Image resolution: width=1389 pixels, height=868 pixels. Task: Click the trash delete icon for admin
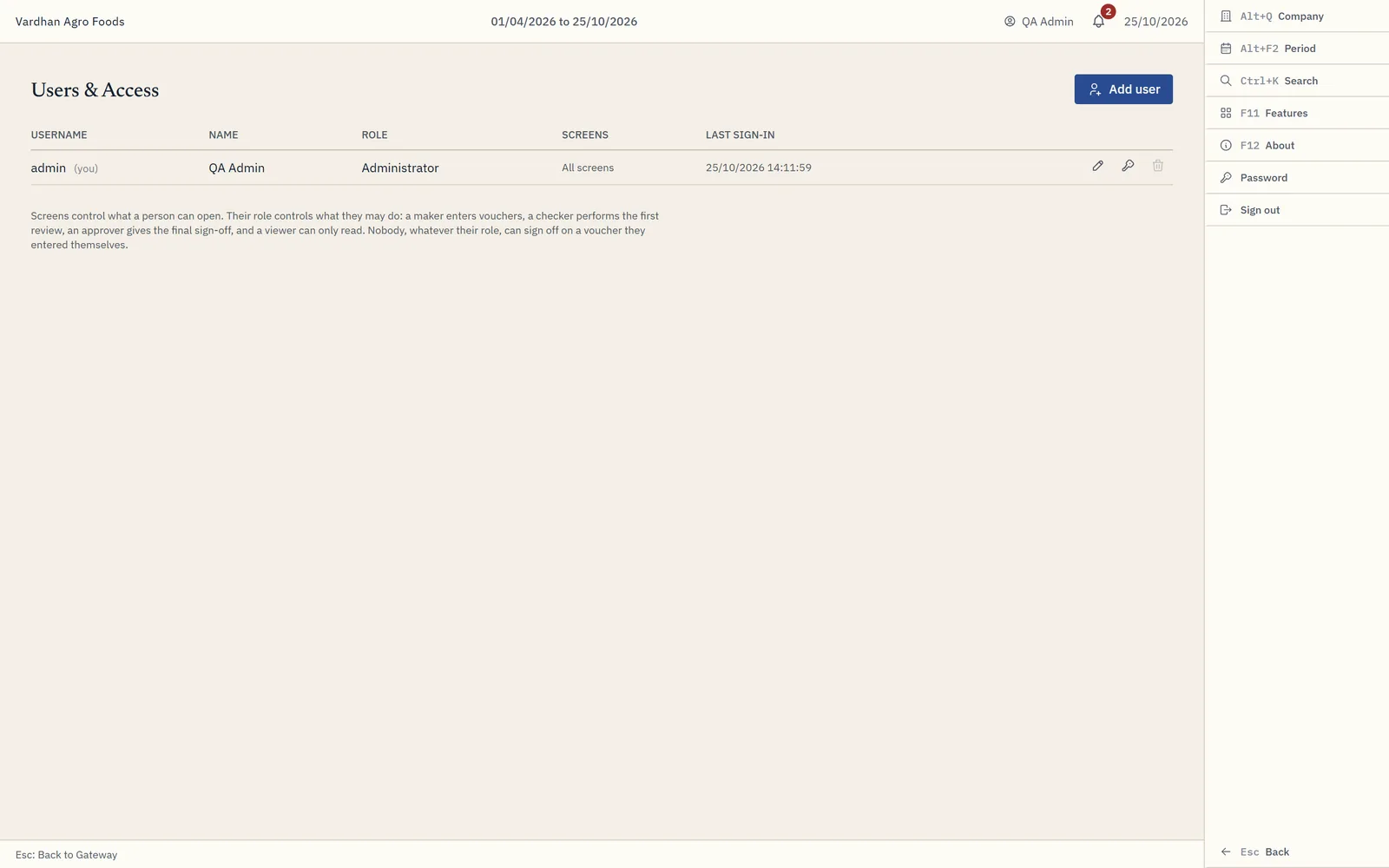[x=1158, y=166]
